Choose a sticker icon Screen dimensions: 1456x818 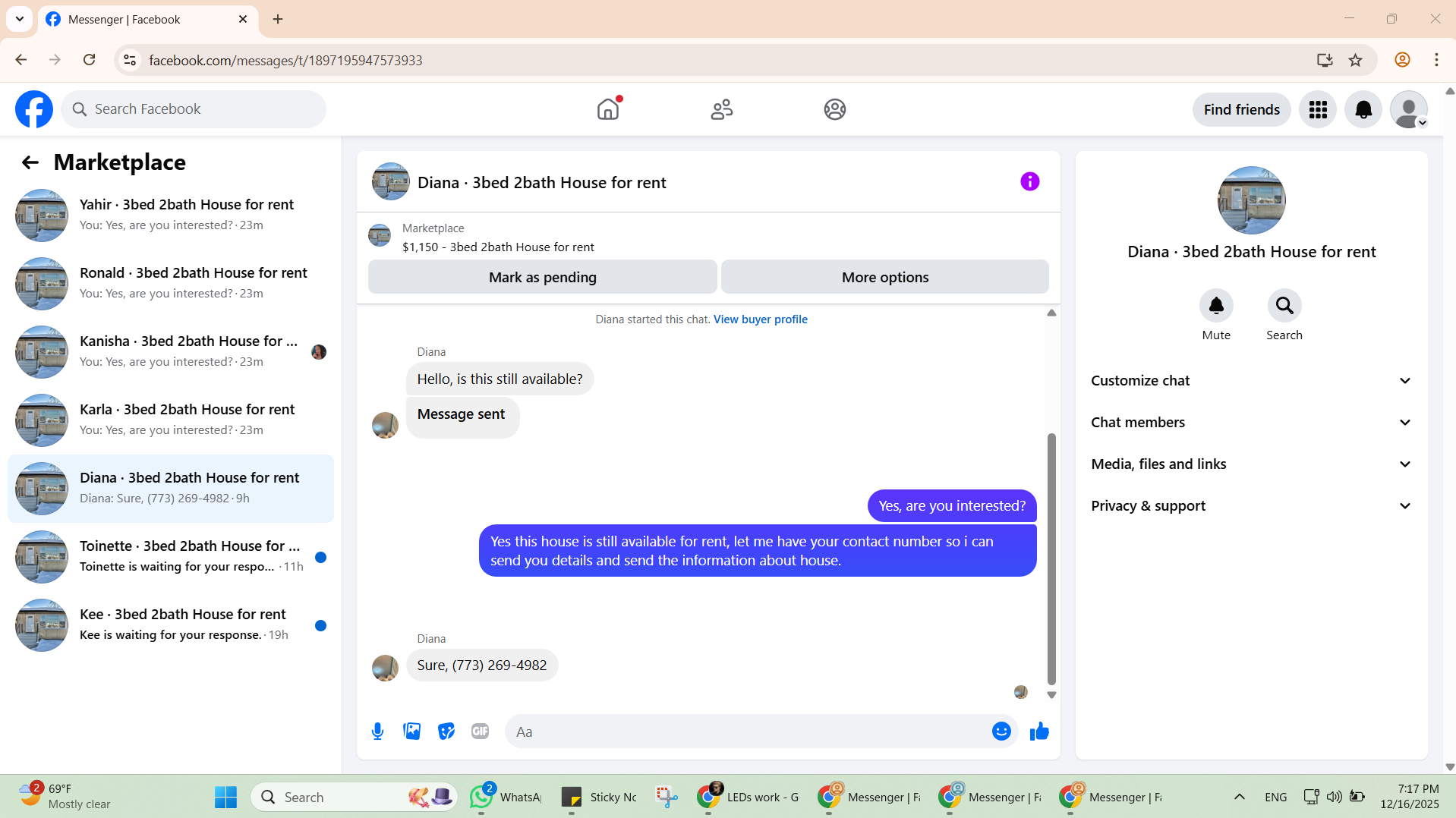point(446,731)
